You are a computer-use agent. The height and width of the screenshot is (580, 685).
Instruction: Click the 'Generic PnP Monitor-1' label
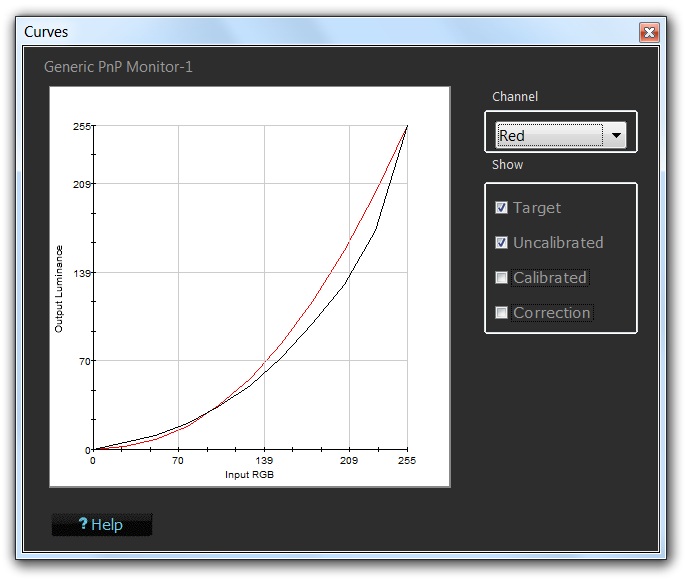point(118,67)
